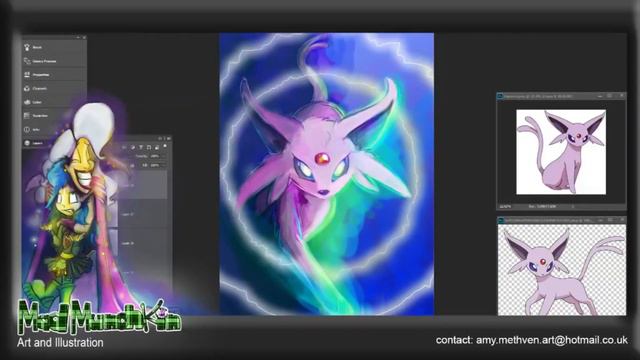Minimize the sitting Espeon reference window
The height and width of the screenshot is (360, 640).
(600, 96)
